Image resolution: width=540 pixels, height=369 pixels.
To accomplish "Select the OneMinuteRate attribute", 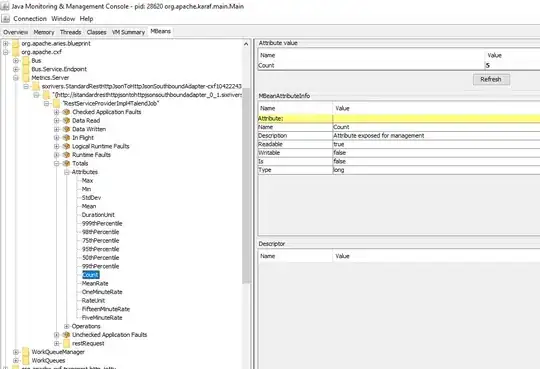I will (x=102, y=292).
